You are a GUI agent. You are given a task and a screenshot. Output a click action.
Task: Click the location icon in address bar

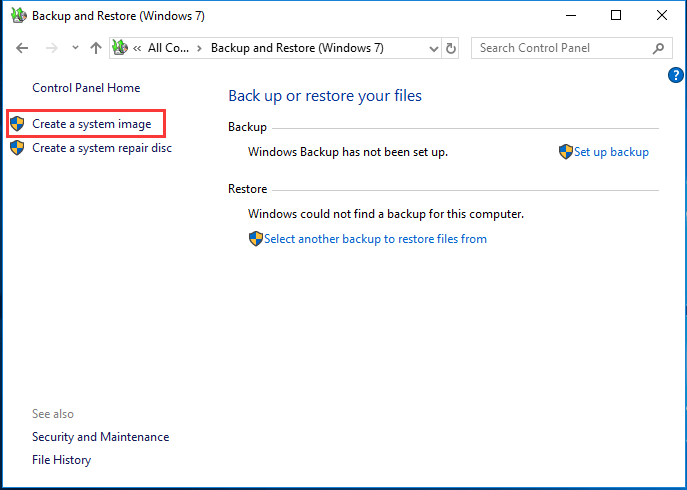[121, 48]
